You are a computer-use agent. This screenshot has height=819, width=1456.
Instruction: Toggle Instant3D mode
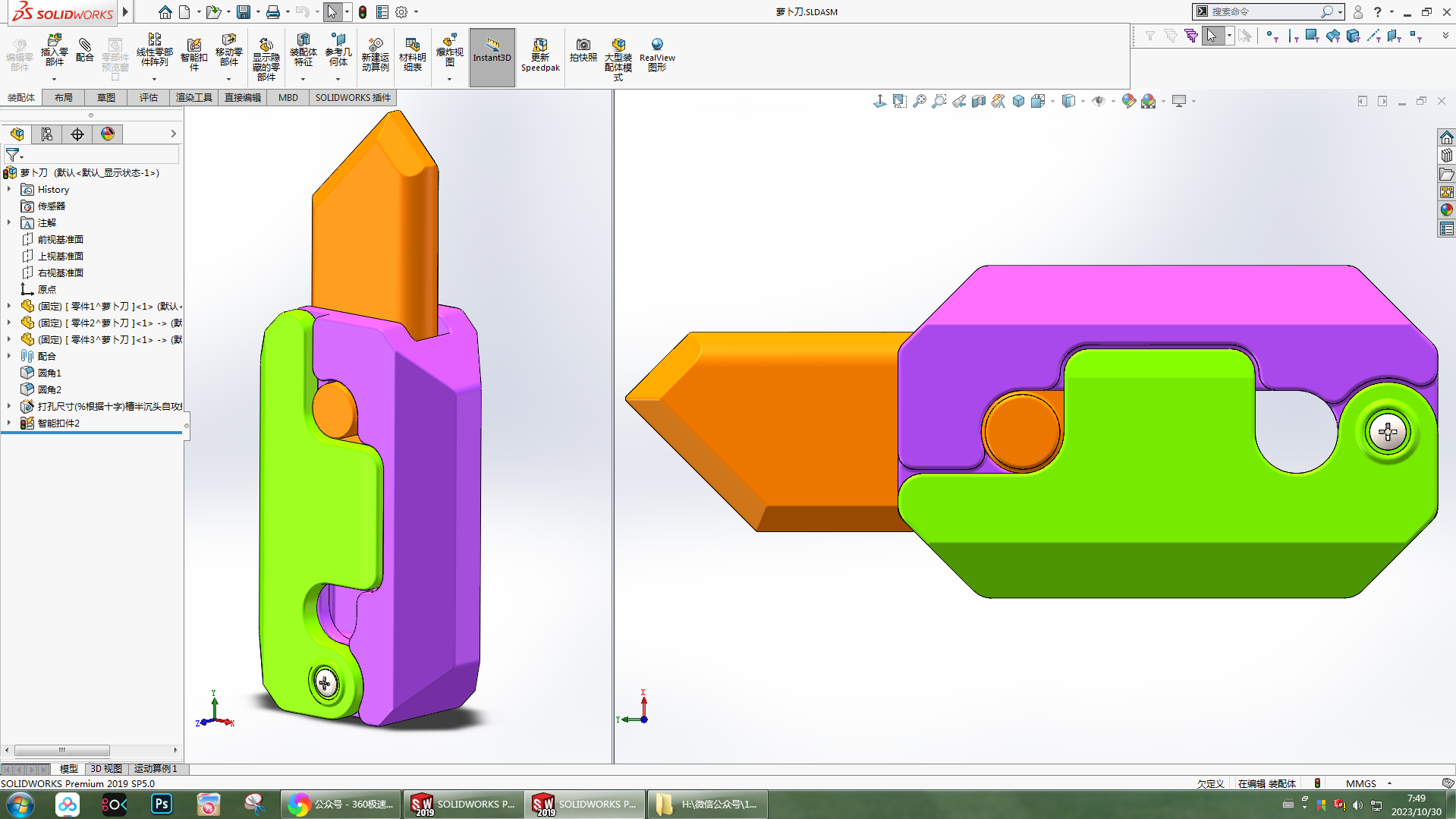coord(492,57)
